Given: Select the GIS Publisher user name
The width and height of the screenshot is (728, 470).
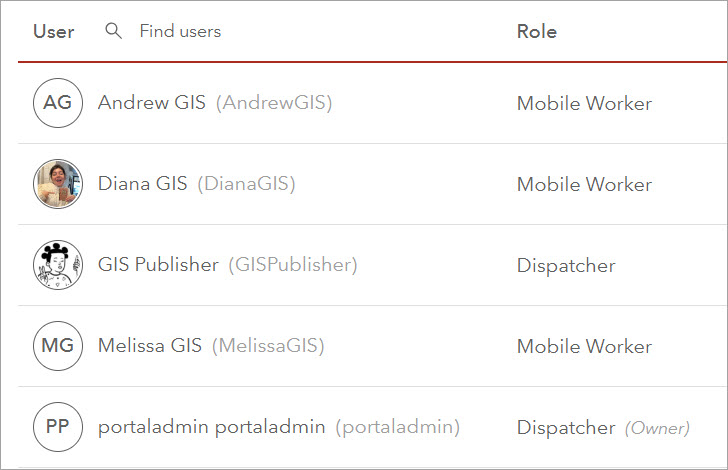Looking at the screenshot, I should point(158,265).
